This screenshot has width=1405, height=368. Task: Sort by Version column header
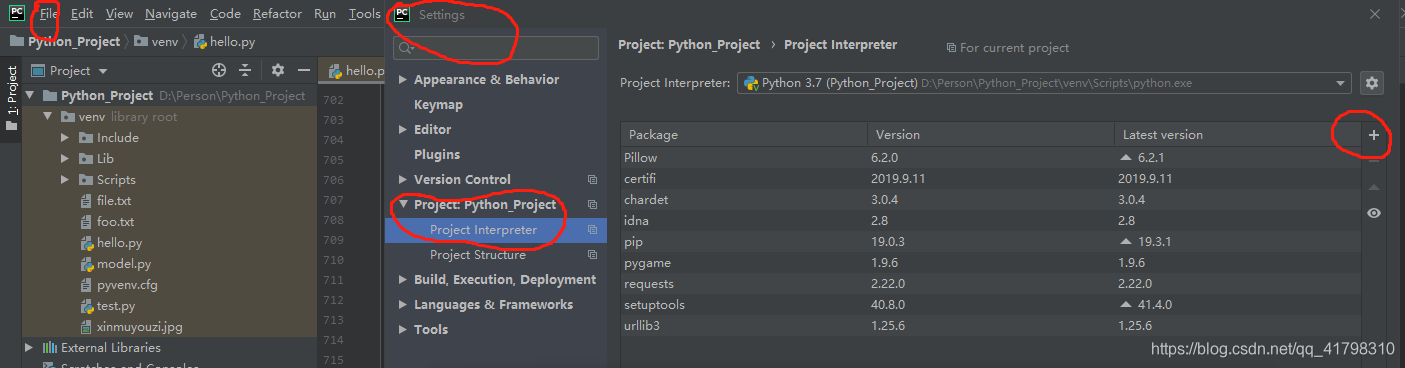(991, 134)
